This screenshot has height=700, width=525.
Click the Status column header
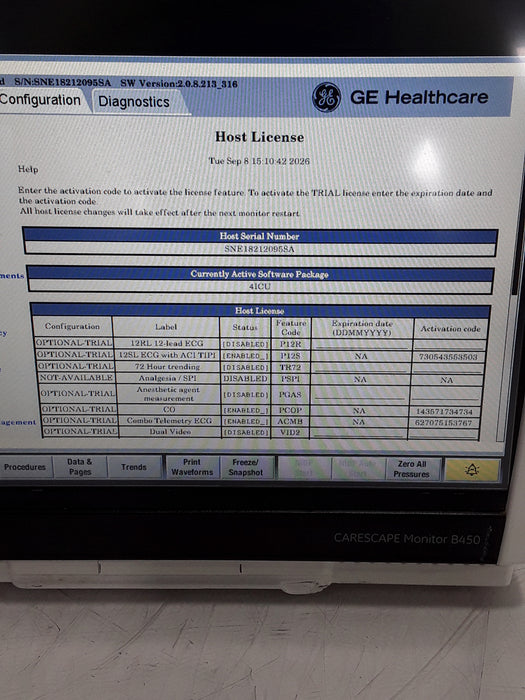point(245,327)
